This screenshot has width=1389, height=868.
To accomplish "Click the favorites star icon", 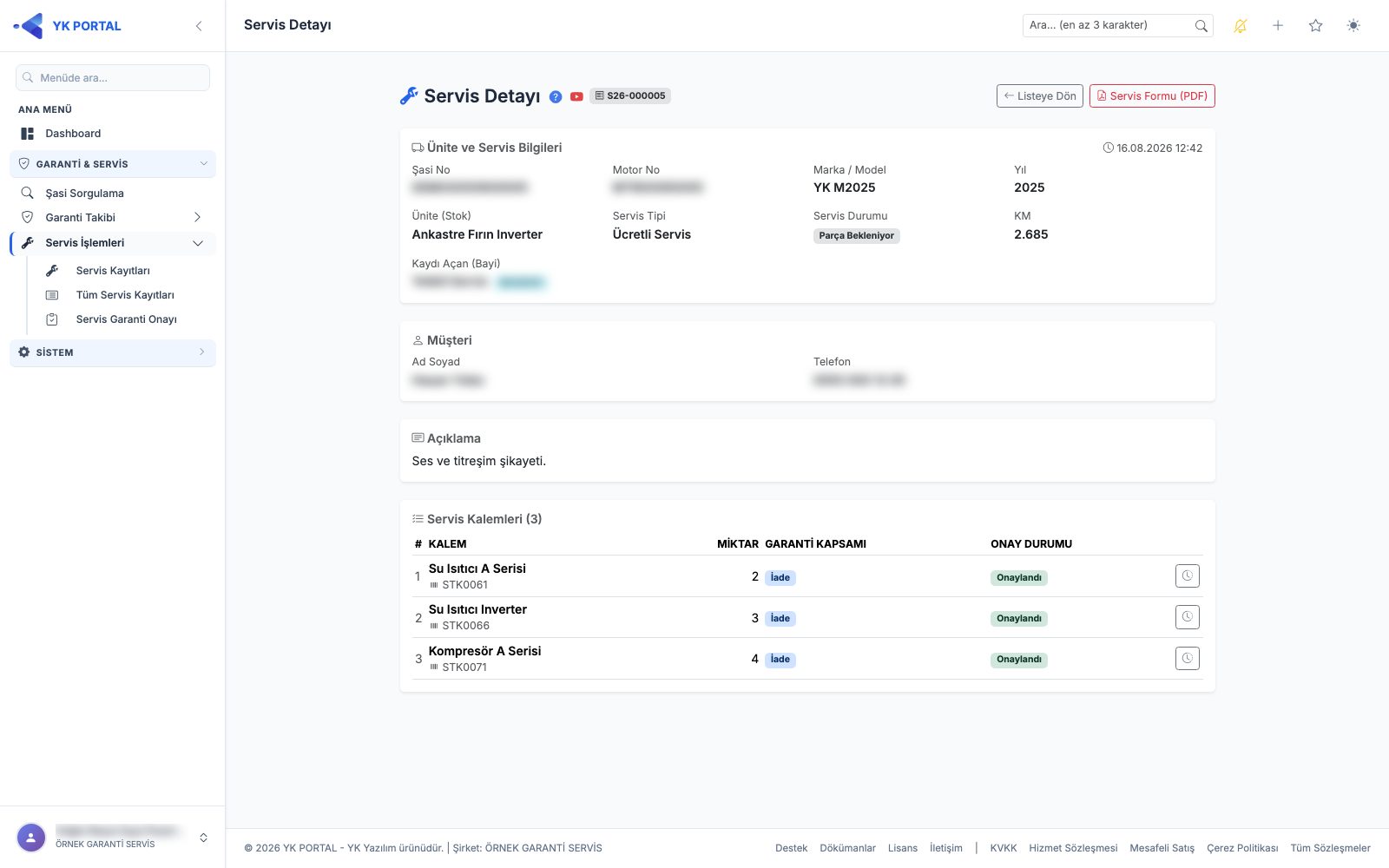I will click(1315, 26).
